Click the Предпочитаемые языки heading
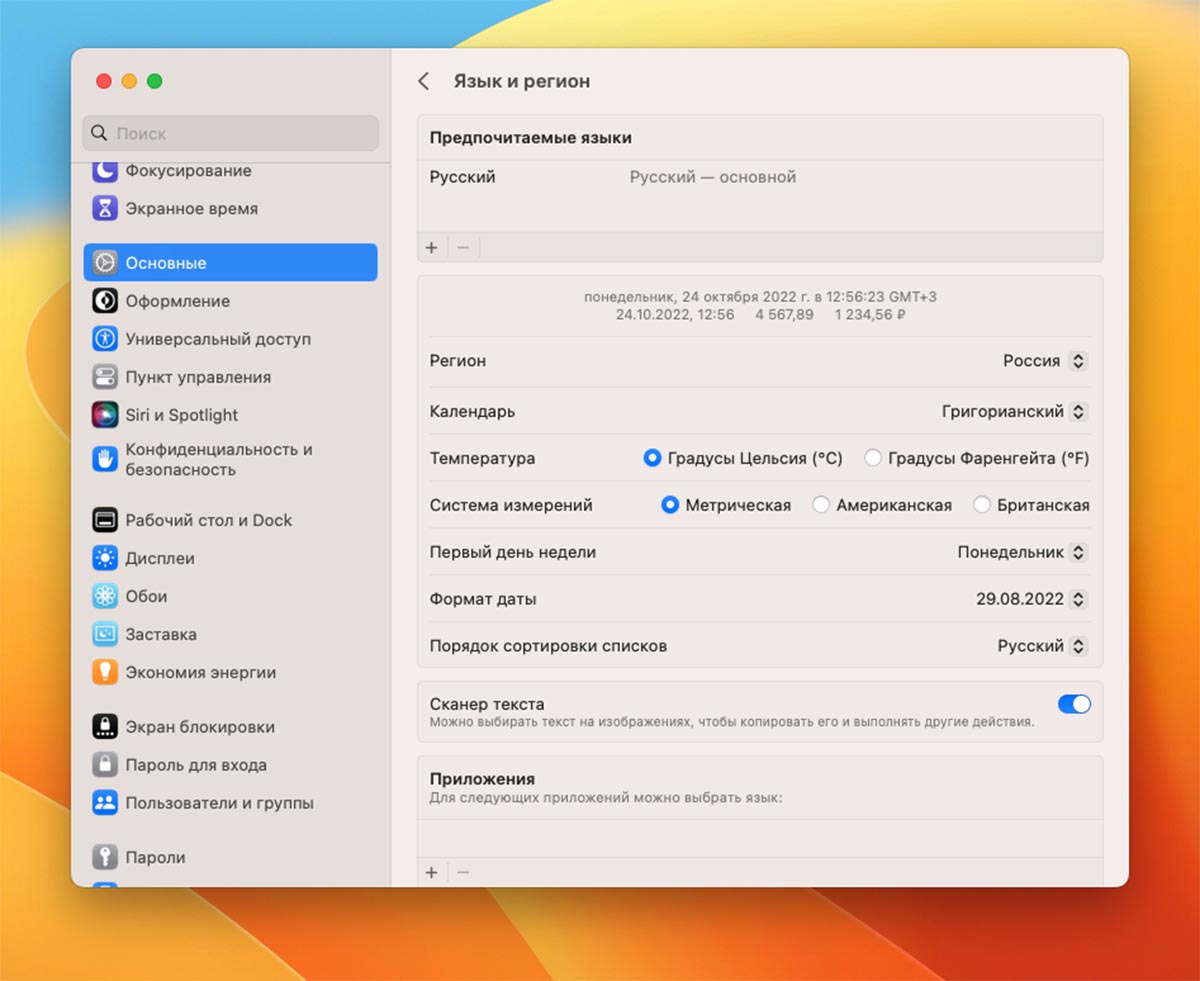1200x981 pixels. pos(530,137)
